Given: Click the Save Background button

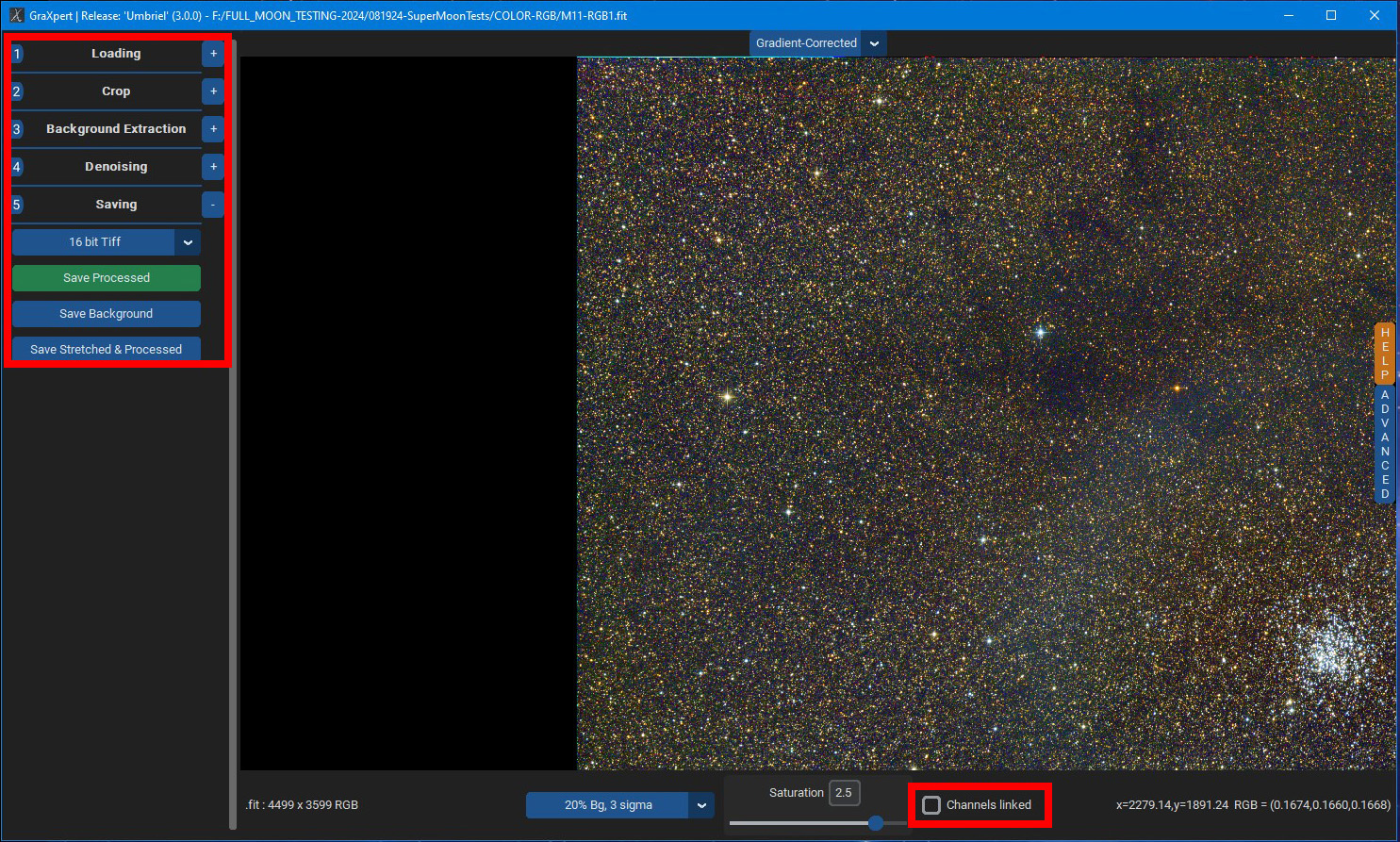Looking at the screenshot, I should point(107,314).
